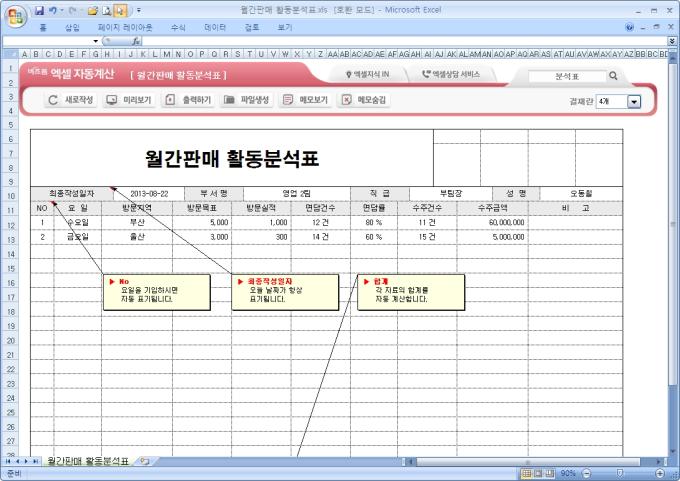Click the 출력하기 button

coord(188,100)
